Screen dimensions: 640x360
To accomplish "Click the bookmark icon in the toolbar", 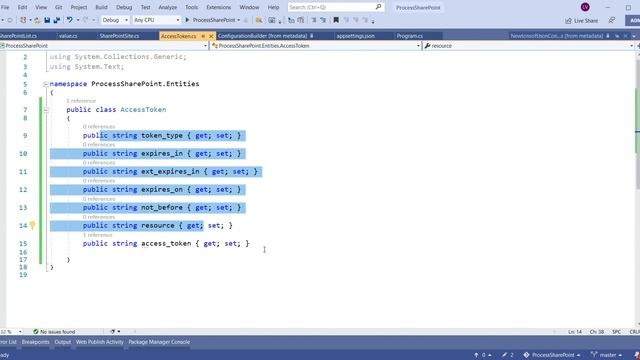I will [x=336, y=20].
